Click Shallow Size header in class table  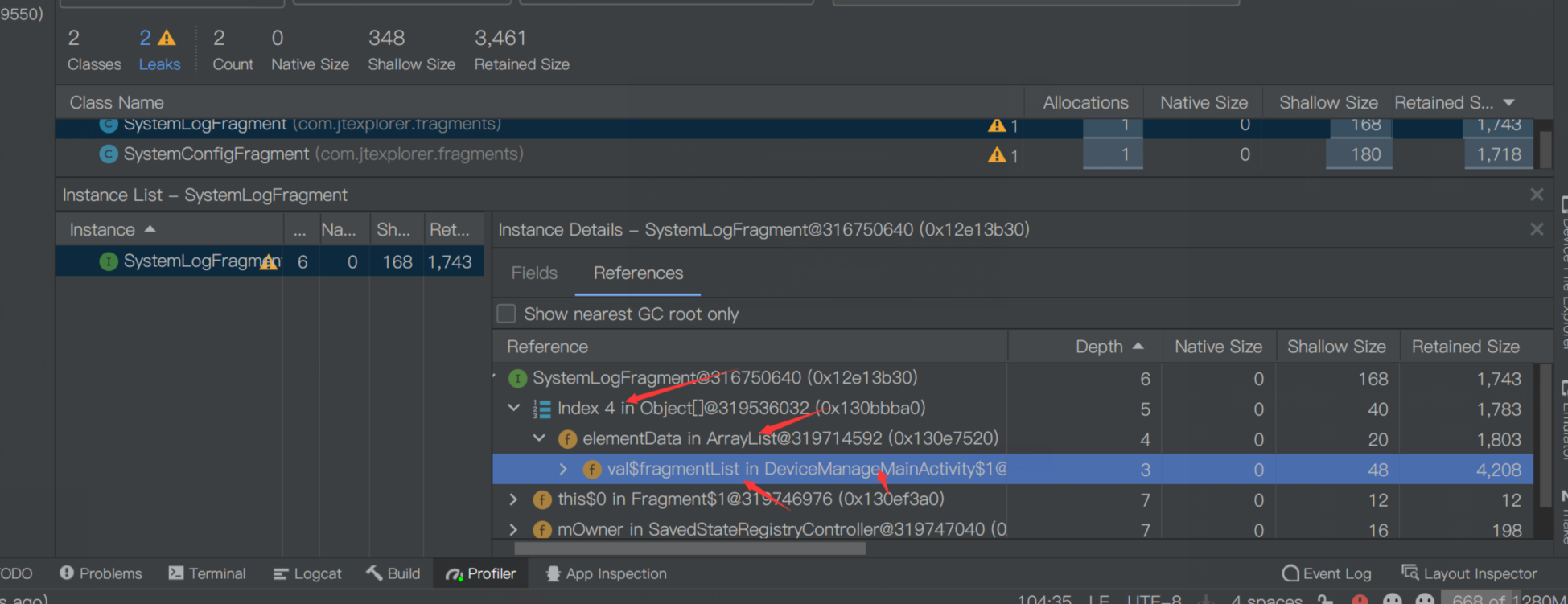[x=1328, y=103]
